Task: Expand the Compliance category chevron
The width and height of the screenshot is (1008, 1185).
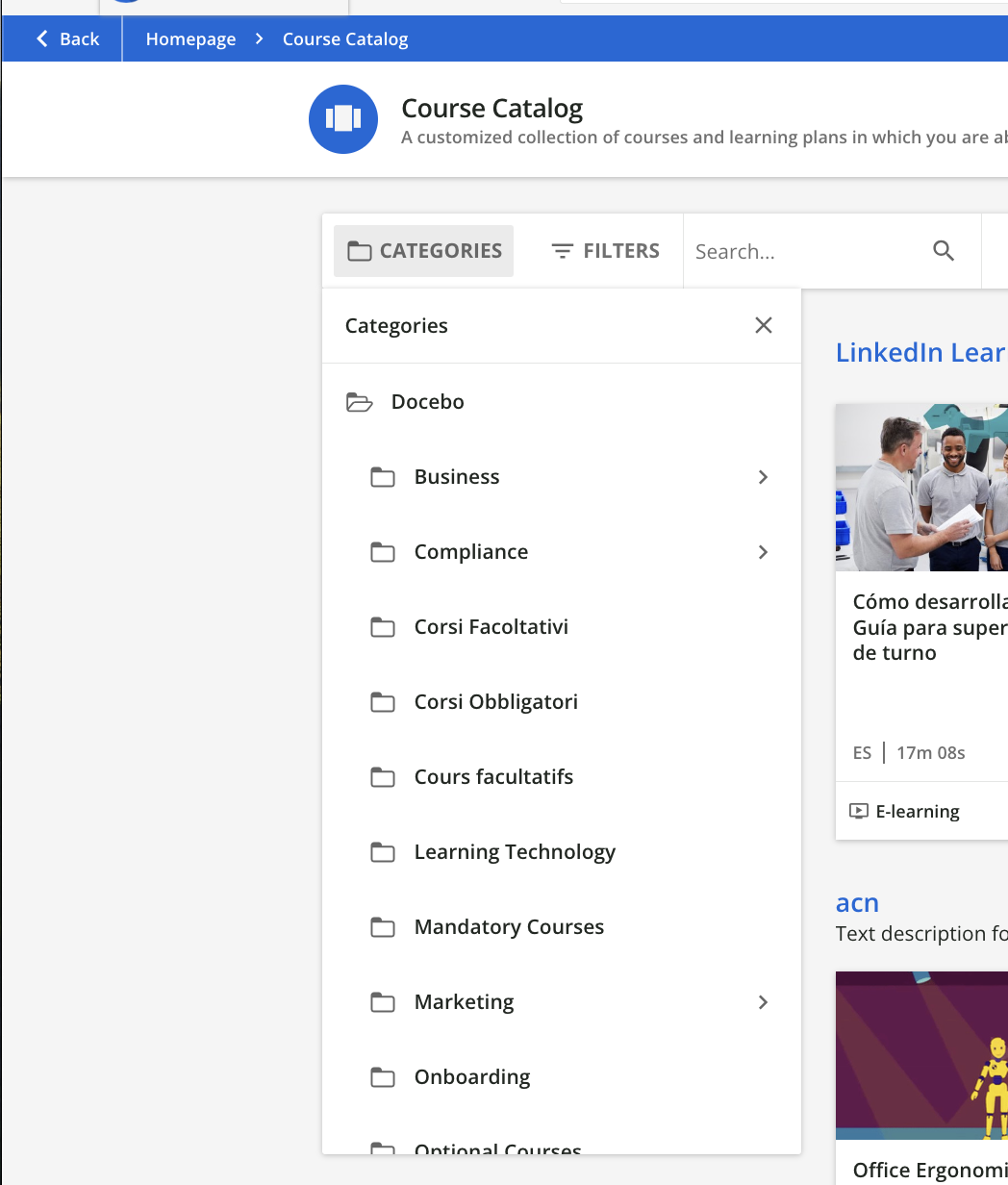Action: [x=763, y=552]
